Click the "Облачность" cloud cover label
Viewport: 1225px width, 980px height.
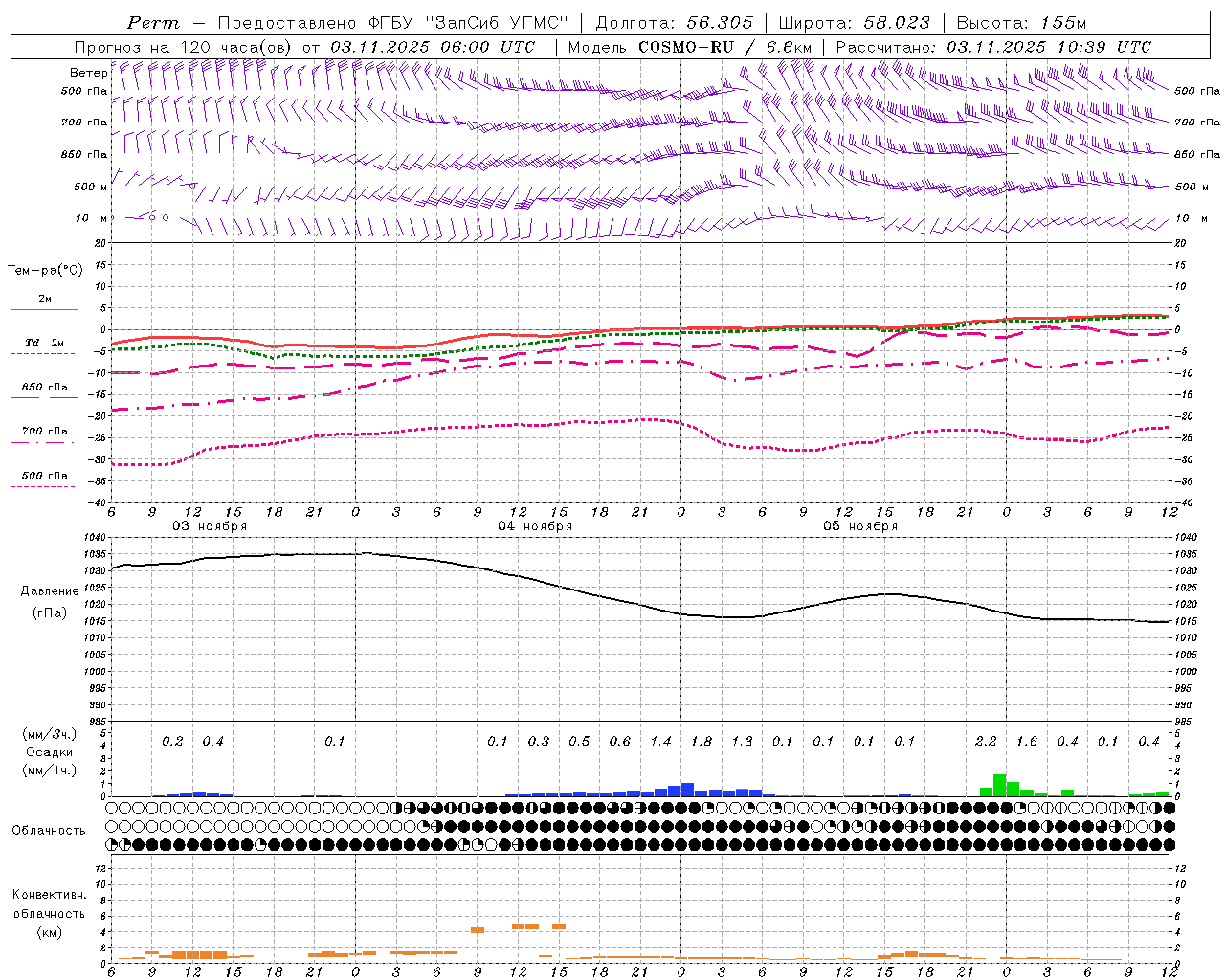pyautogui.click(x=49, y=830)
